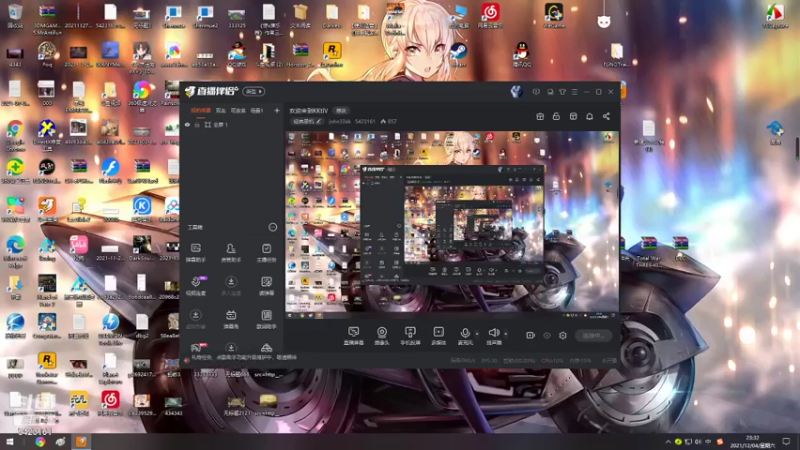Add a 多媒体 multimedia source
This screenshot has height=450, width=800.
click(x=438, y=336)
